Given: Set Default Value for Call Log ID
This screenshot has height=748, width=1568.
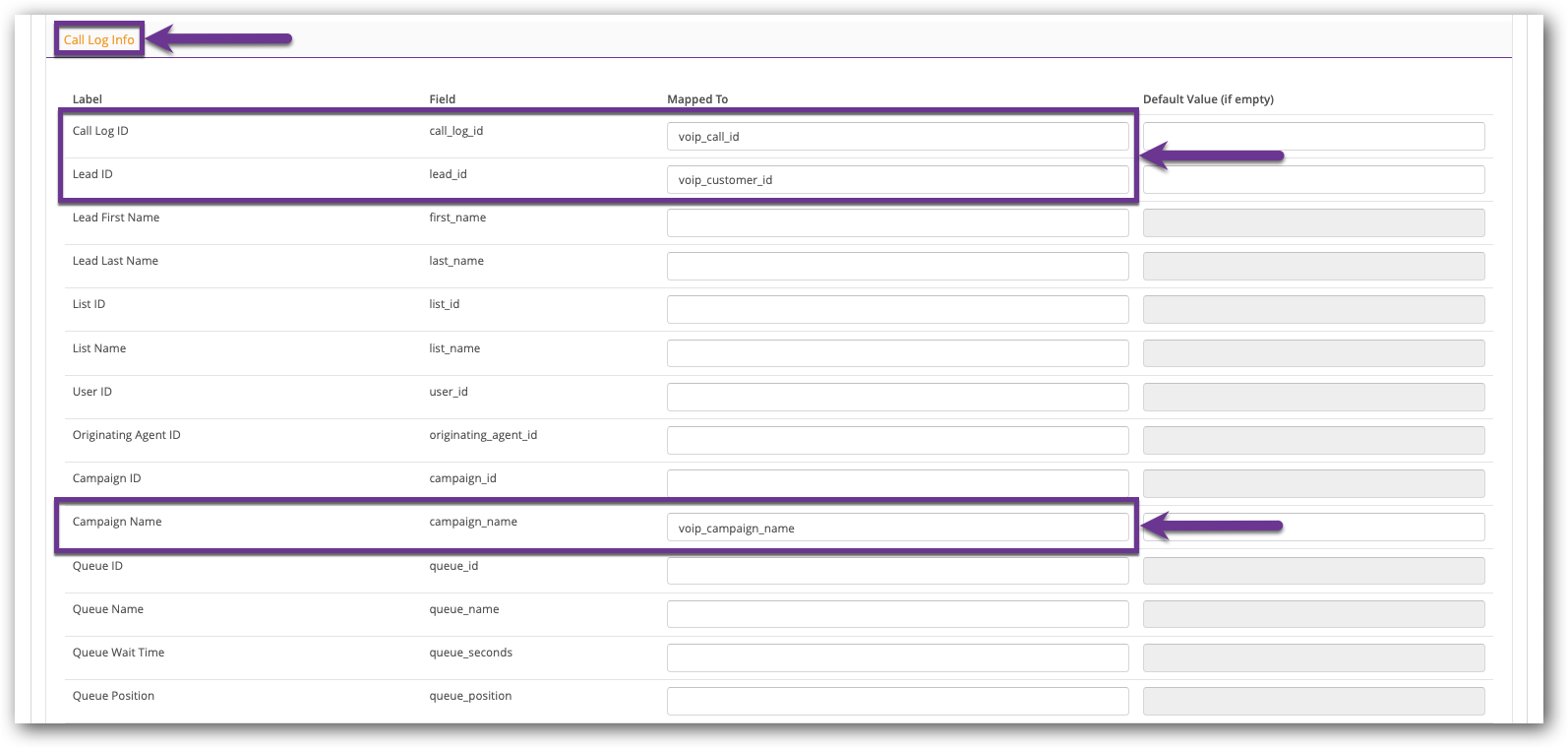Looking at the screenshot, I should (x=1313, y=137).
